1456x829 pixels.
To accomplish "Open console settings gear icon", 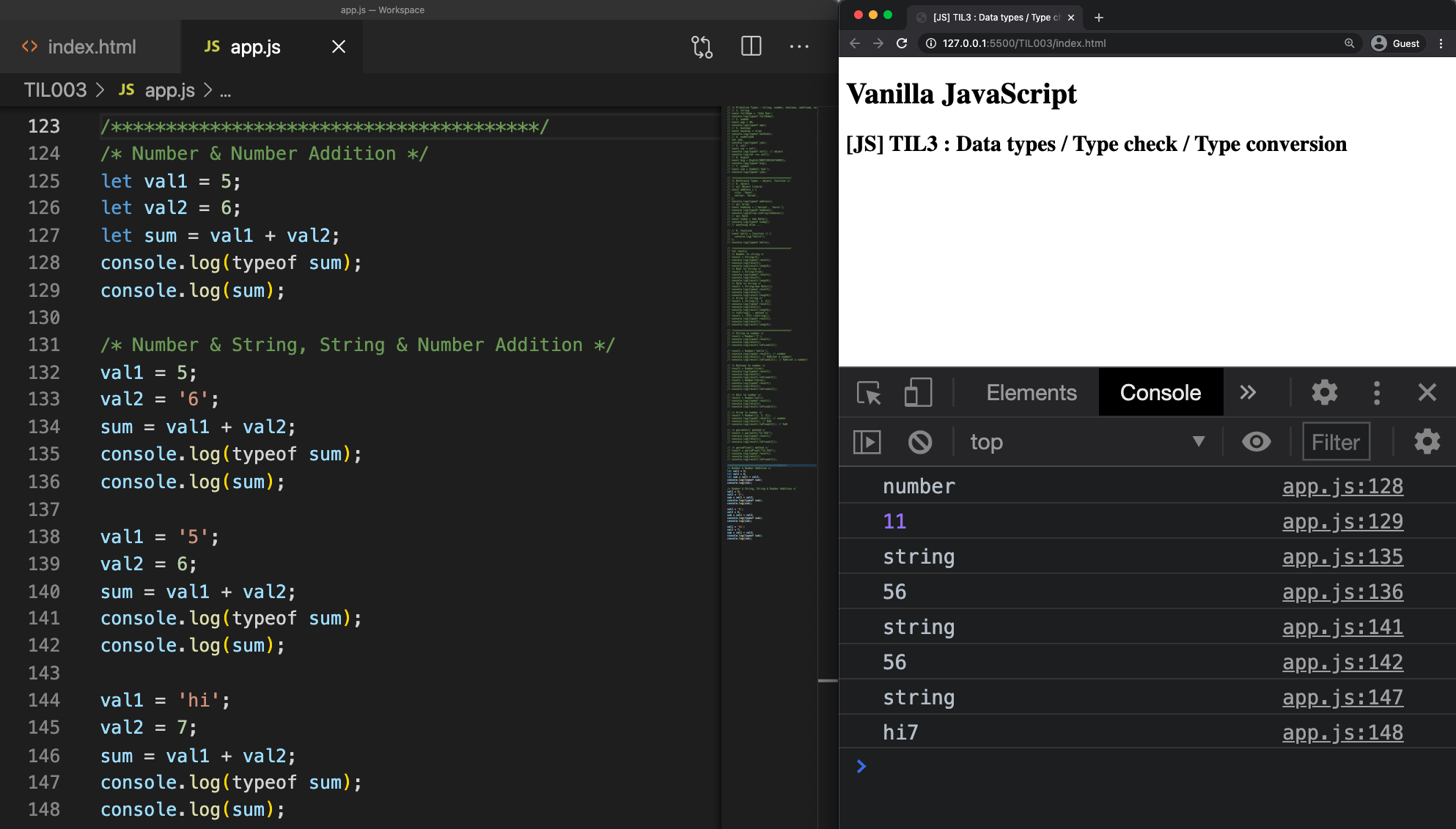I will [1427, 442].
